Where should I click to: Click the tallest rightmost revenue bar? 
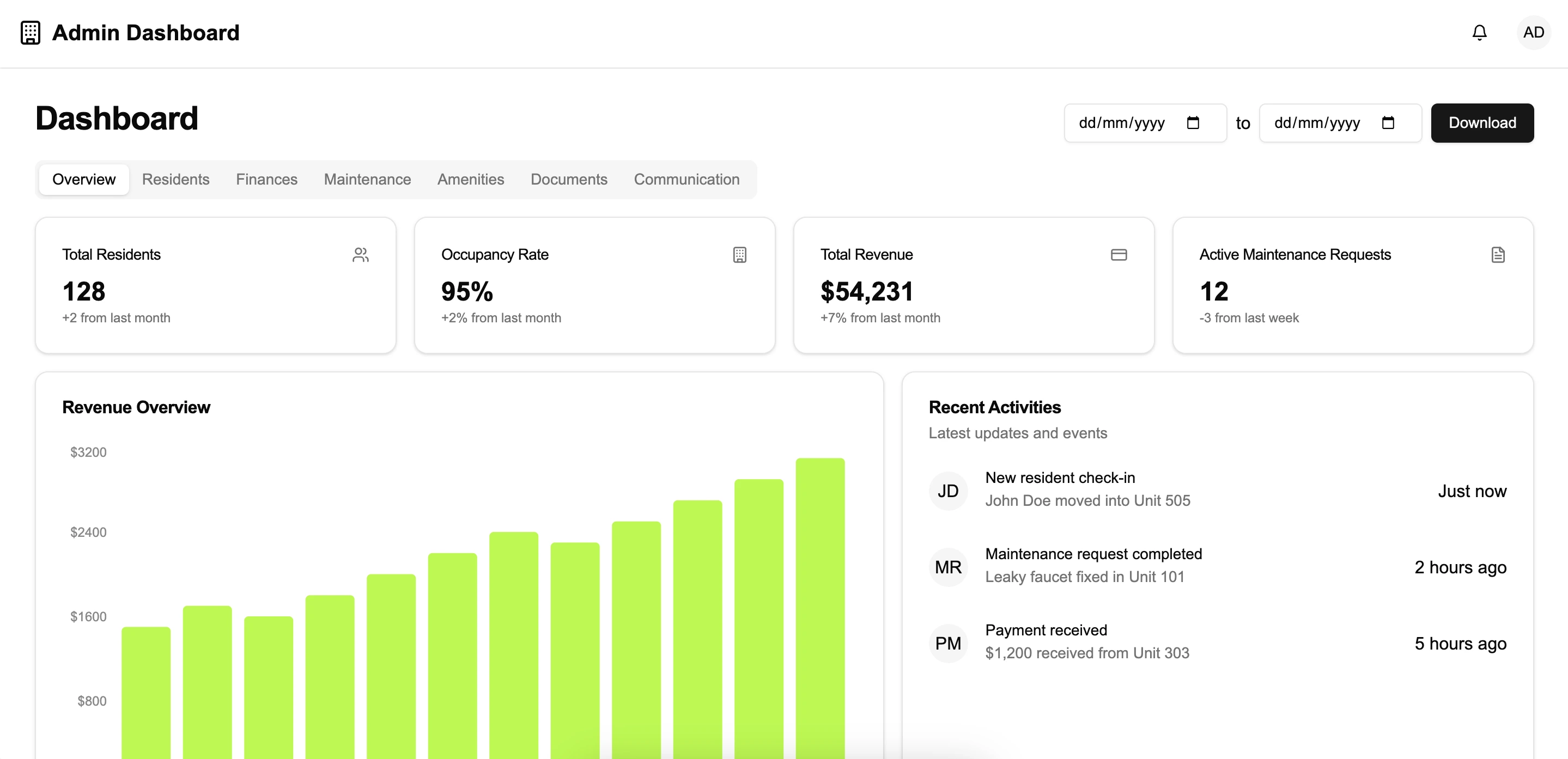click(x=820, y=608)
